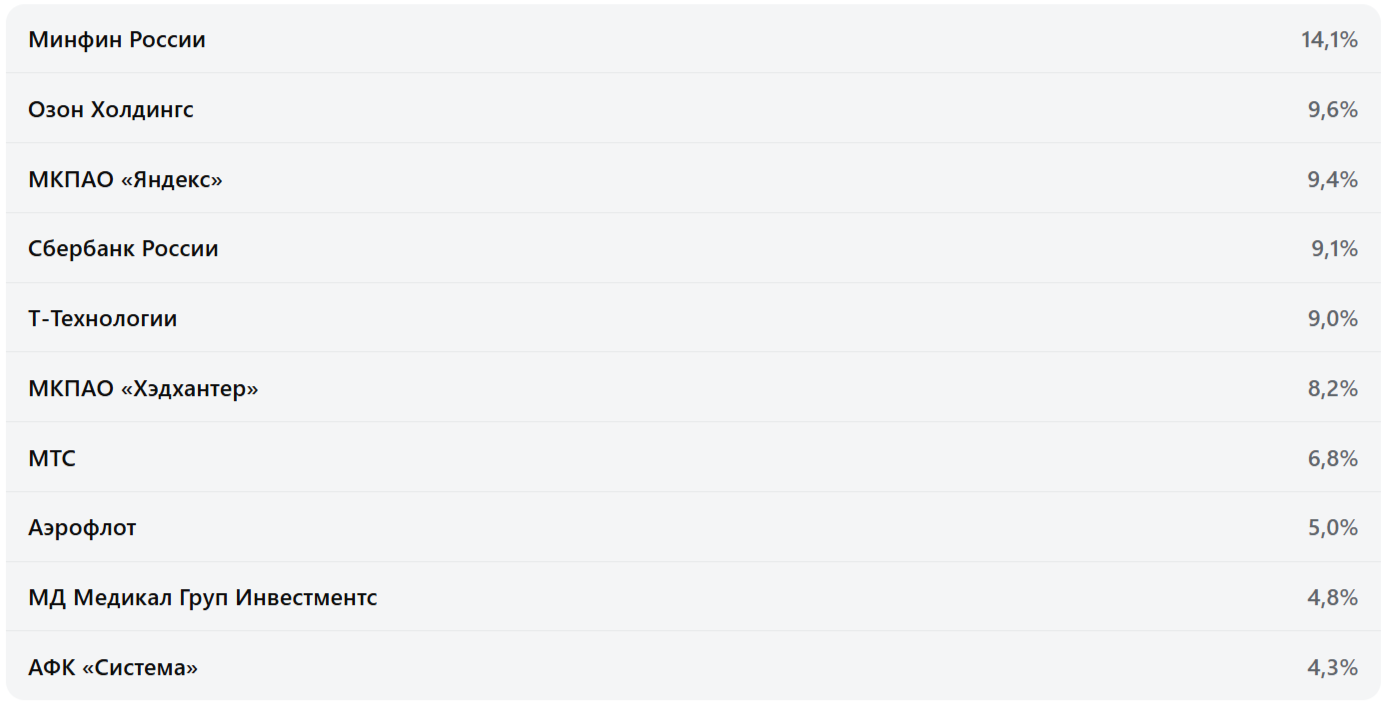Select the 6,8% value for МТС
This screenshot has height=707, width=1386.
1332,459
